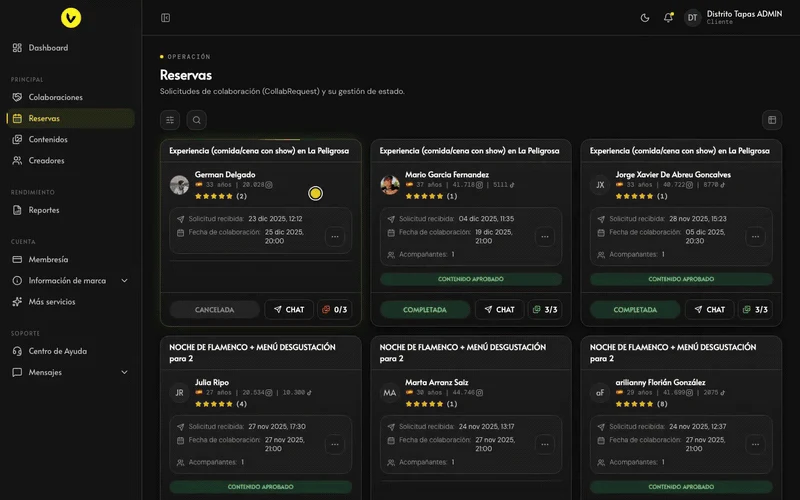Click the yellow V logo in sidebar
This screenshot has width=800, height=500.
(x=71, y=18)
